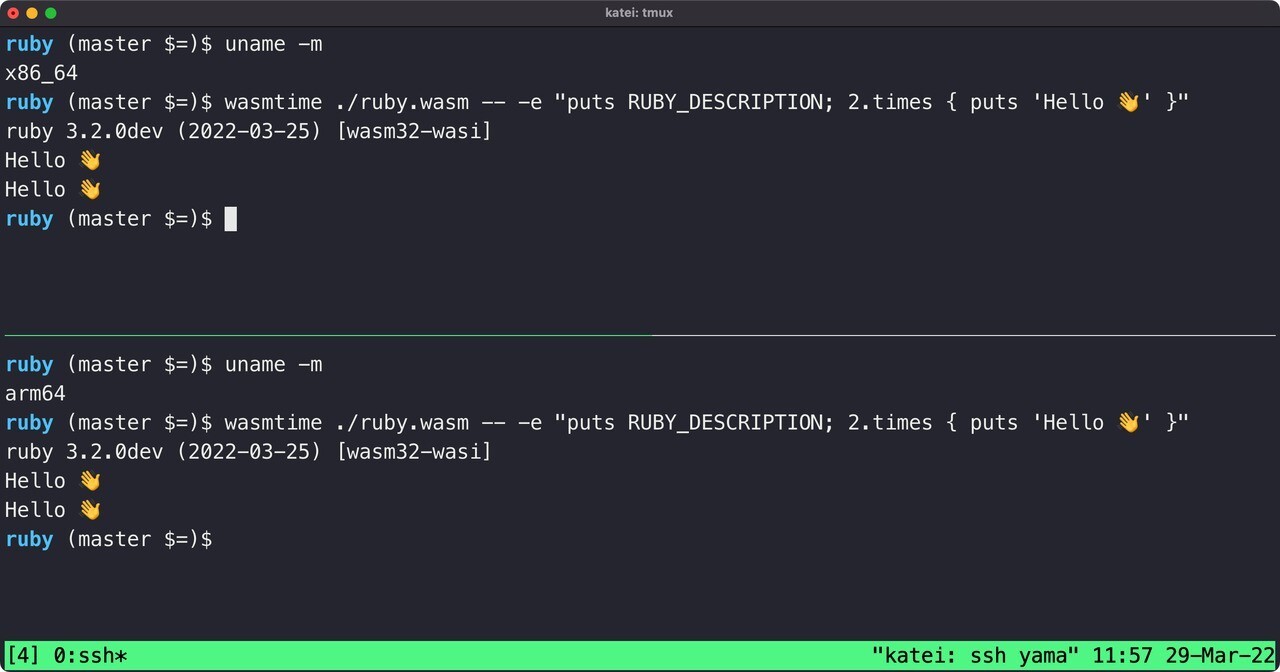Click the 'katei: tmux' window title
The image size is (1280, 672).
639,12
